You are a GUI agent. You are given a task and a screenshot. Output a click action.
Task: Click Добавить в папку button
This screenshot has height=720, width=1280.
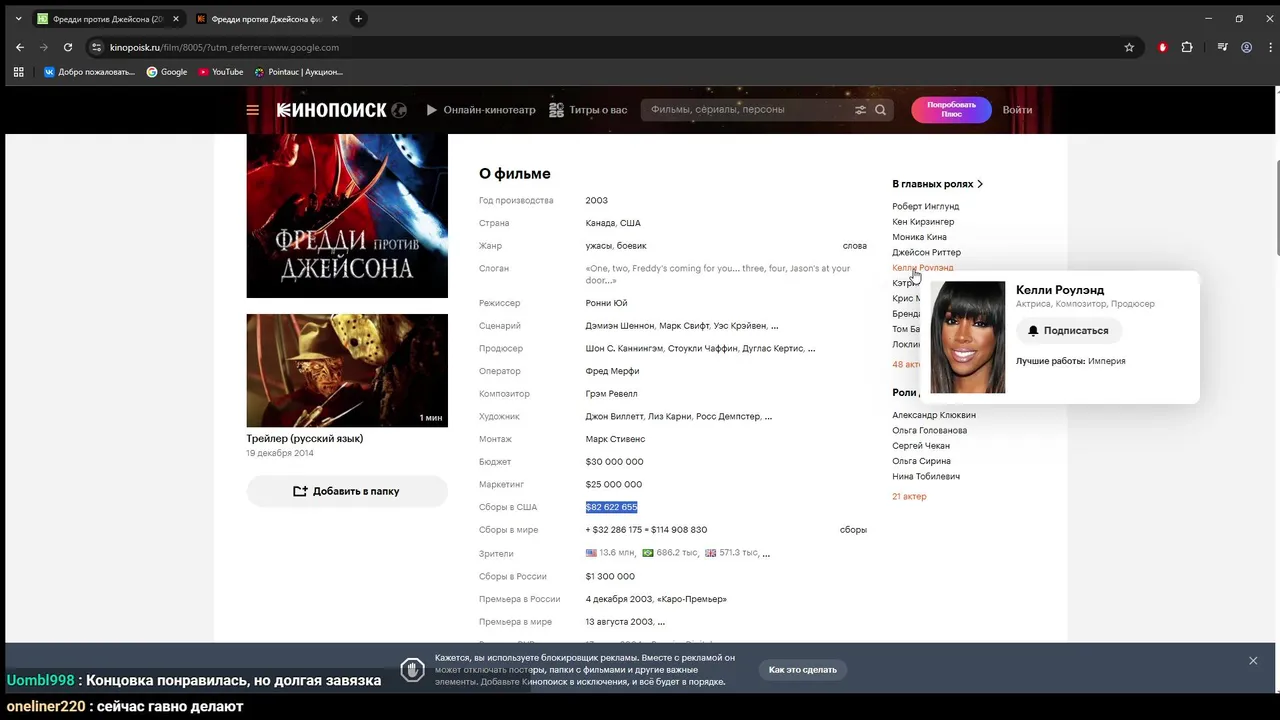point(347,491)
